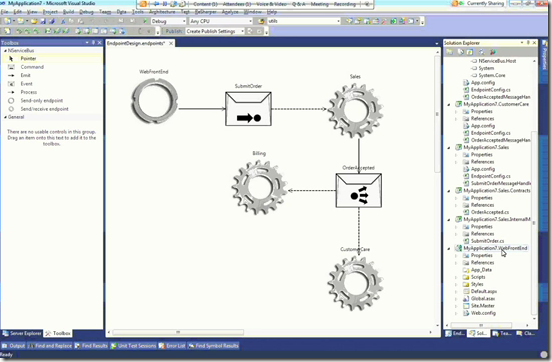Select the Event tool in Toolbox
The image size is (552, 362).
pyautogui.click(x=53, y=84)
